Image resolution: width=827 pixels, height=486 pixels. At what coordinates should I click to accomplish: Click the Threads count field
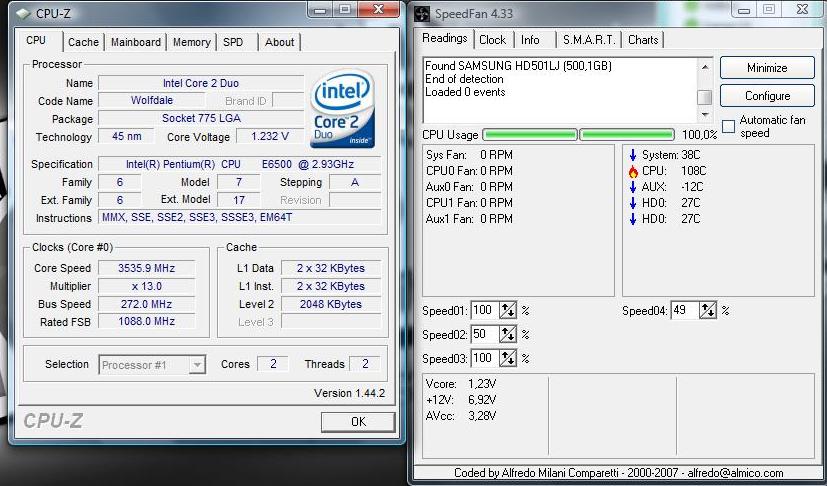365,364
